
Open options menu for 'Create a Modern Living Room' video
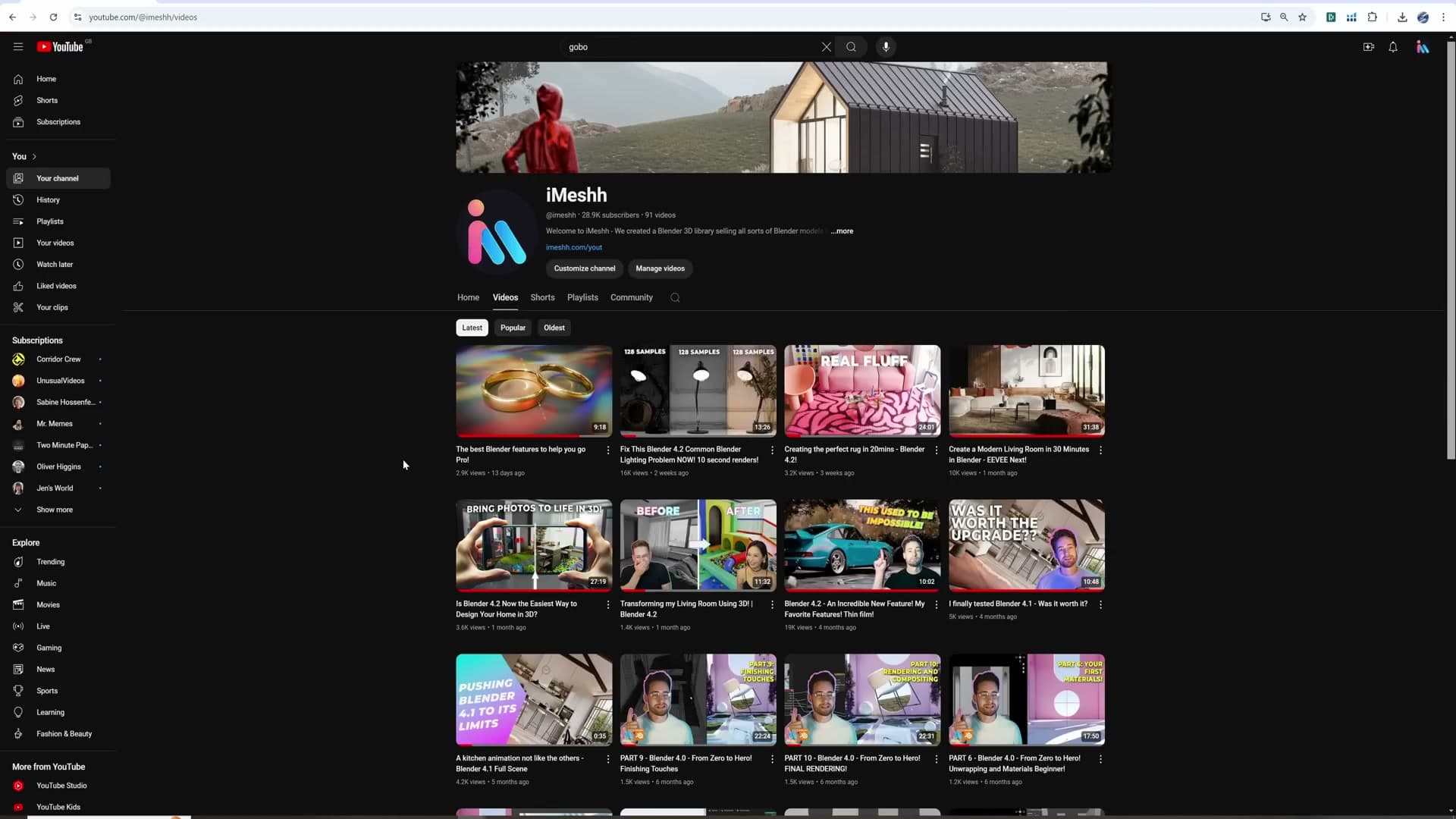coord(1101,450)
